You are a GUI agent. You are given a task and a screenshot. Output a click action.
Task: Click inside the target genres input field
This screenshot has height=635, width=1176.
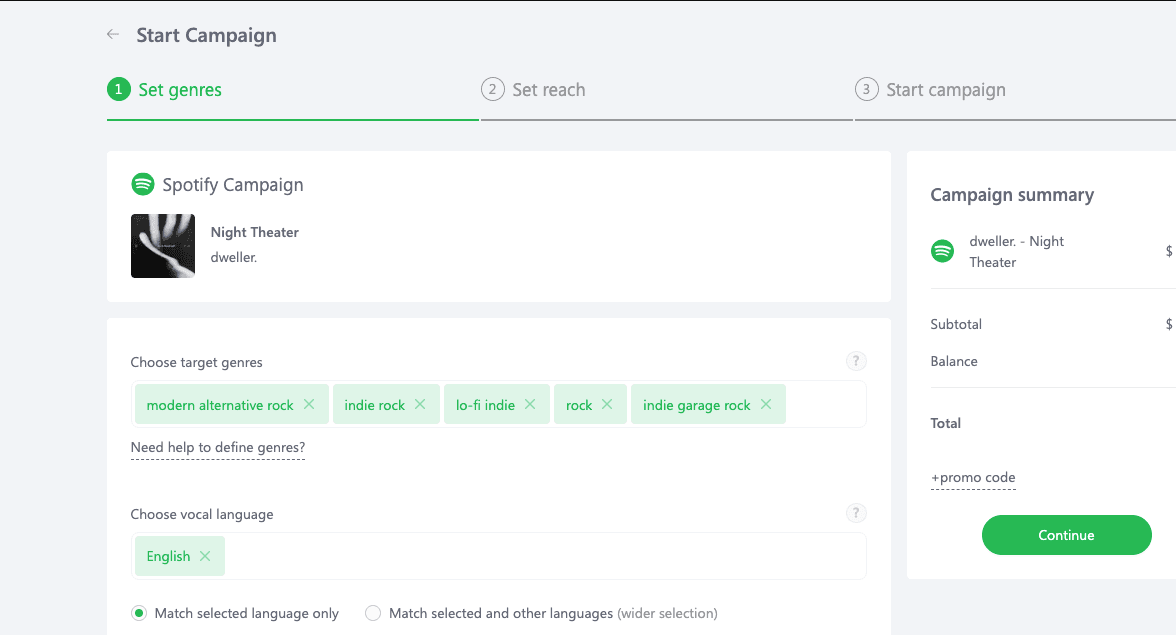click(824, 404)
